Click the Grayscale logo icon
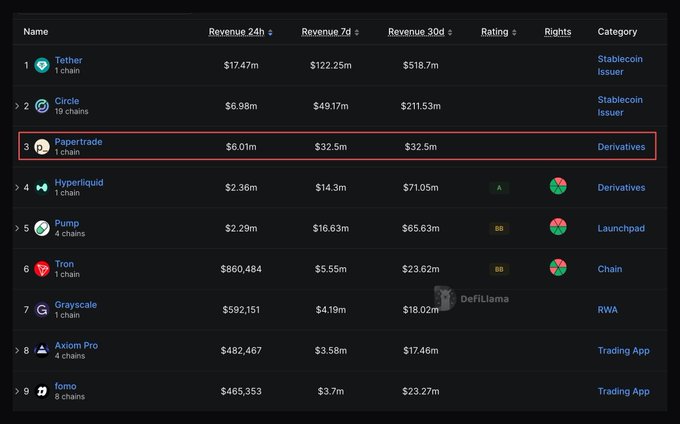This screenshot has width=680, height=424. [x=42, y=310]
